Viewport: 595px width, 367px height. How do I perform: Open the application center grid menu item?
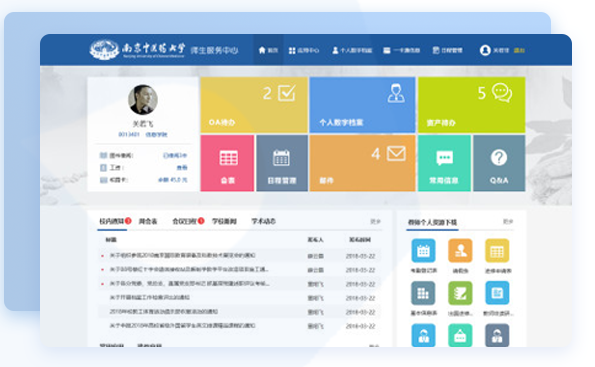click(304, 50)
